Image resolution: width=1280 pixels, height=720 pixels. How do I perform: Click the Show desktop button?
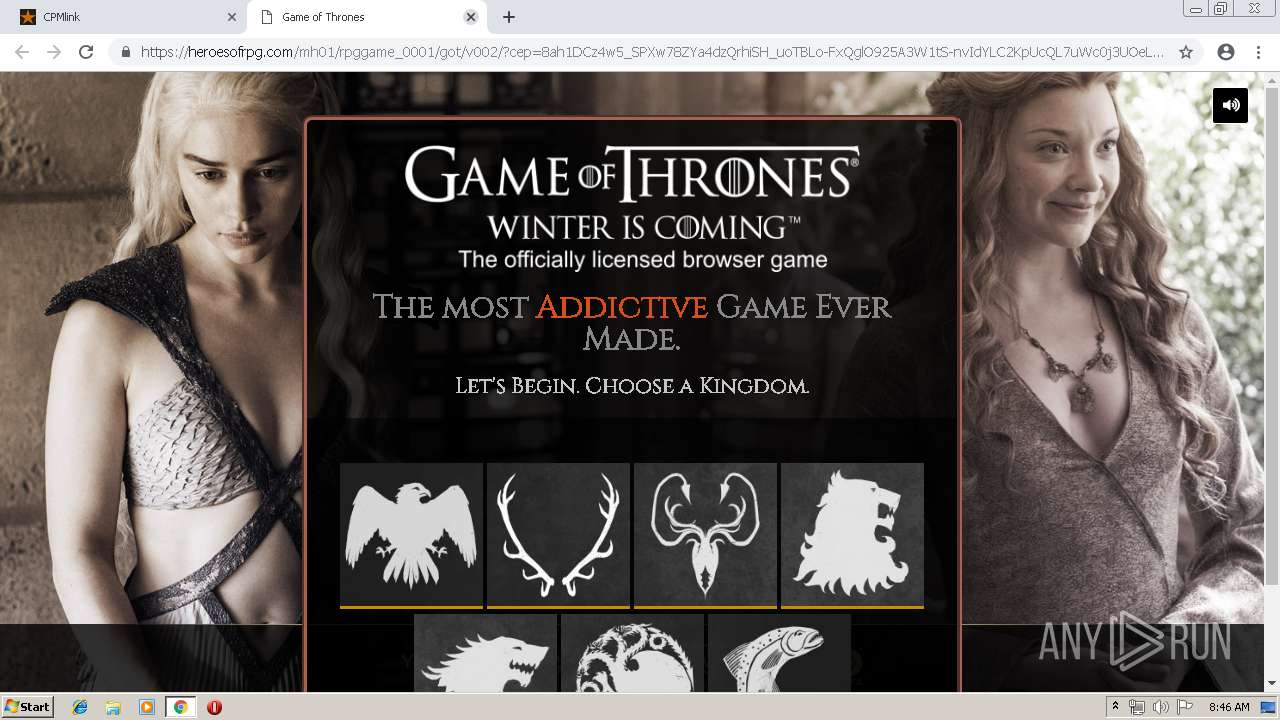1269,707
